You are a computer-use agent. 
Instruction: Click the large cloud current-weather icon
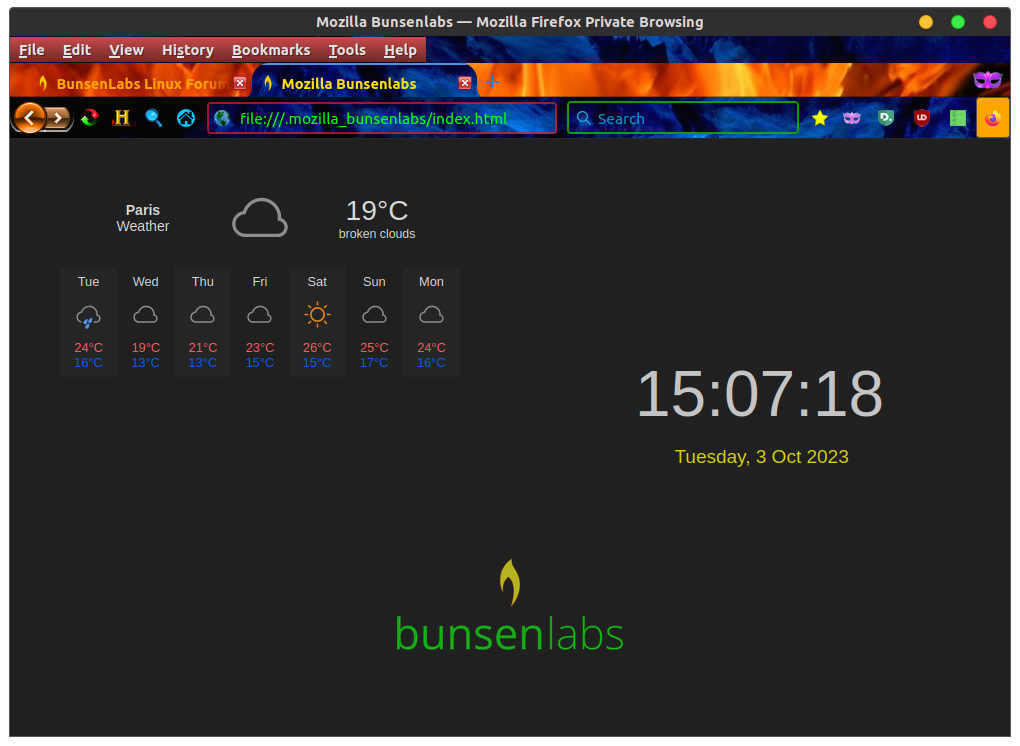point(260,217)
